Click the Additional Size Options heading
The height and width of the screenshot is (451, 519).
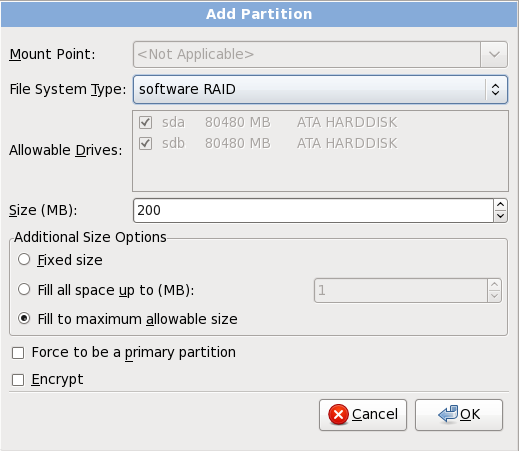pos(90,237)
